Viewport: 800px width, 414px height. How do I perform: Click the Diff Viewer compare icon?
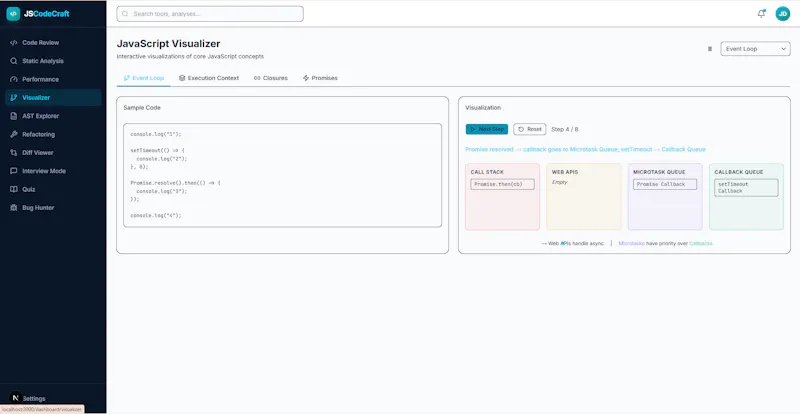[14, 153]
